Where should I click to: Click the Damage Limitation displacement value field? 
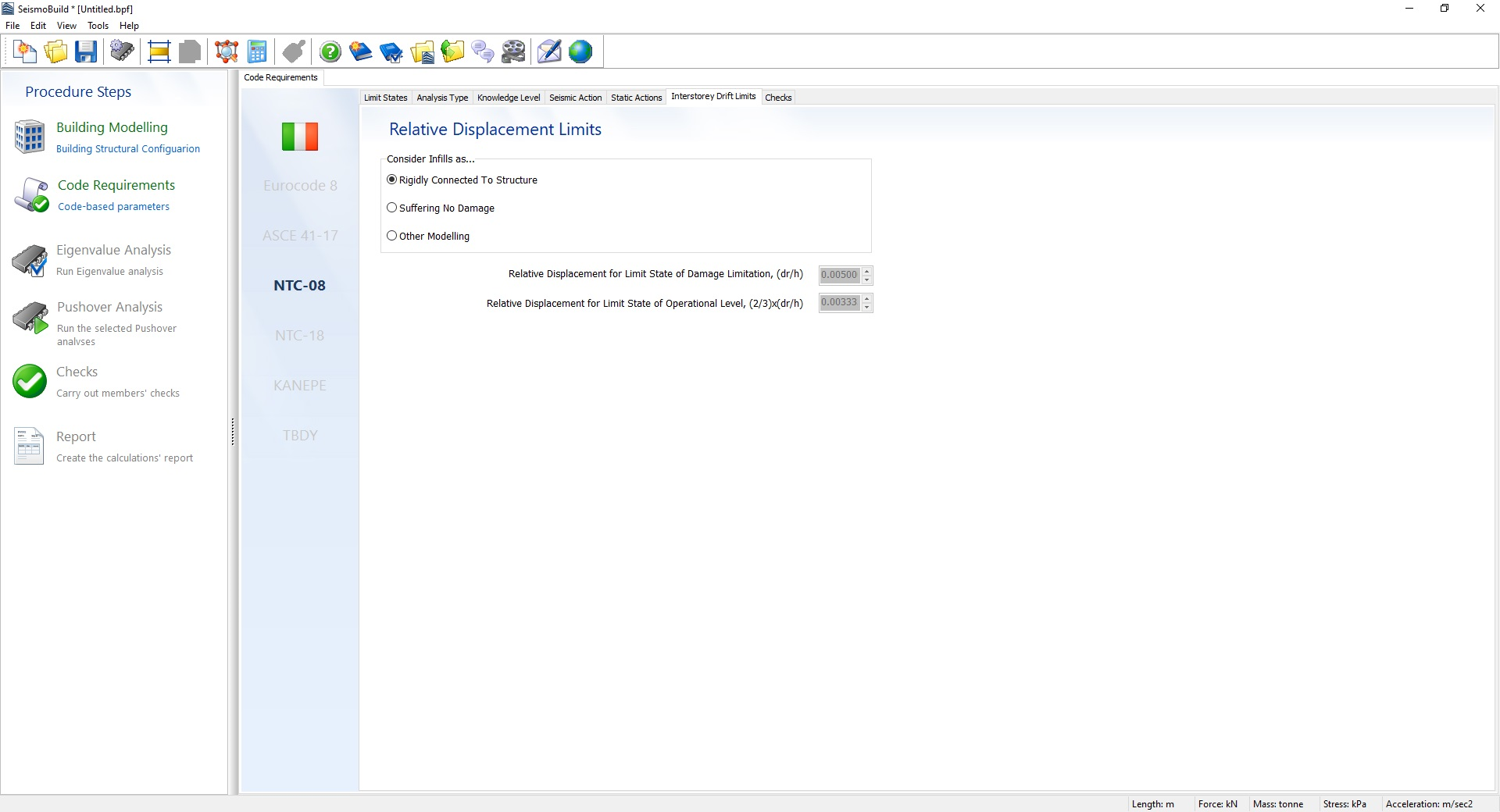coord(839,275)
